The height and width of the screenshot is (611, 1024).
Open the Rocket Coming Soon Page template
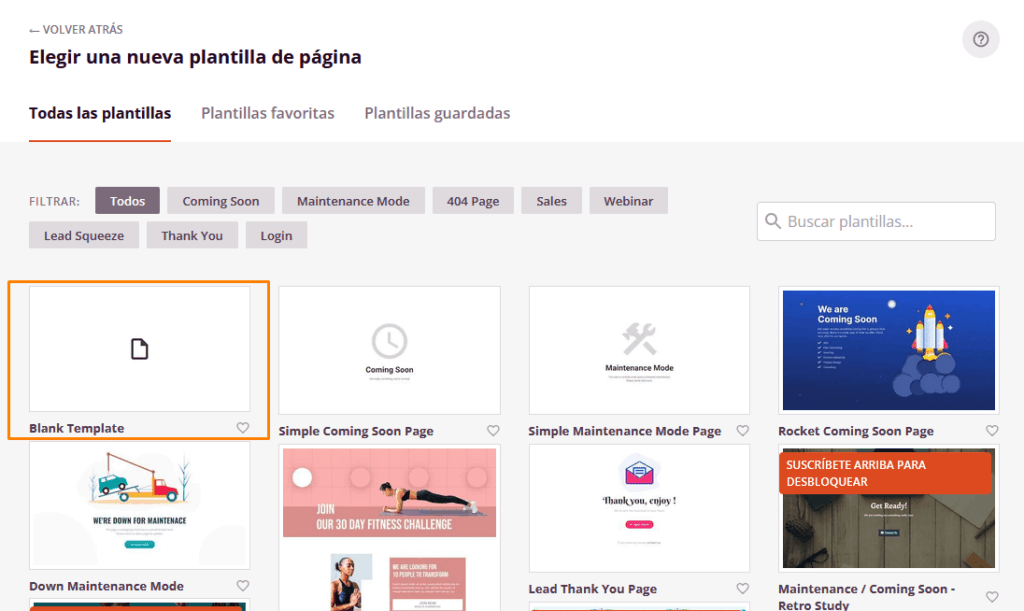tap(888, 350)
